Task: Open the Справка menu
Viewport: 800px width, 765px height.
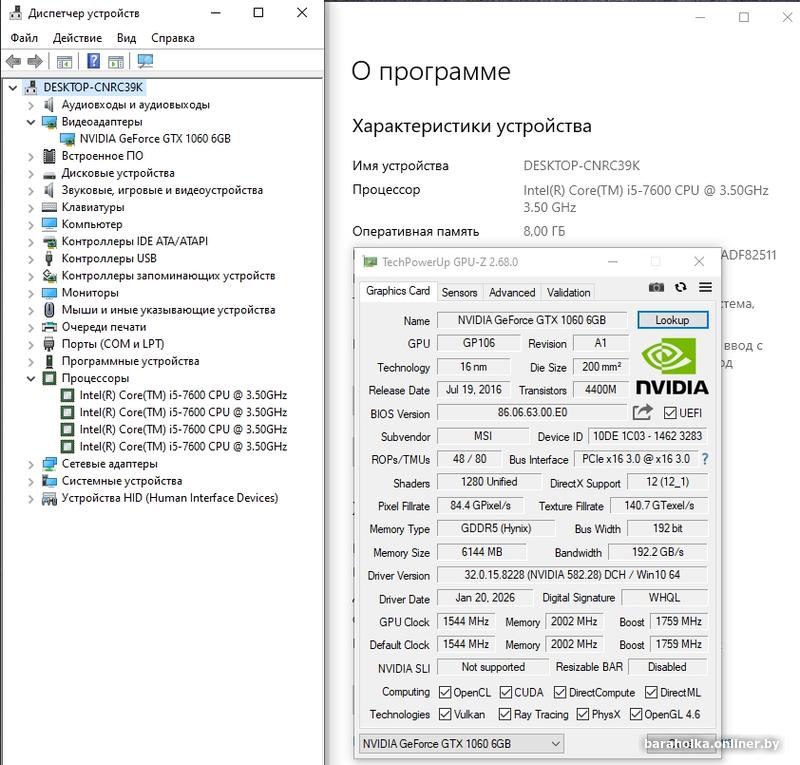Action: (172, 38)
